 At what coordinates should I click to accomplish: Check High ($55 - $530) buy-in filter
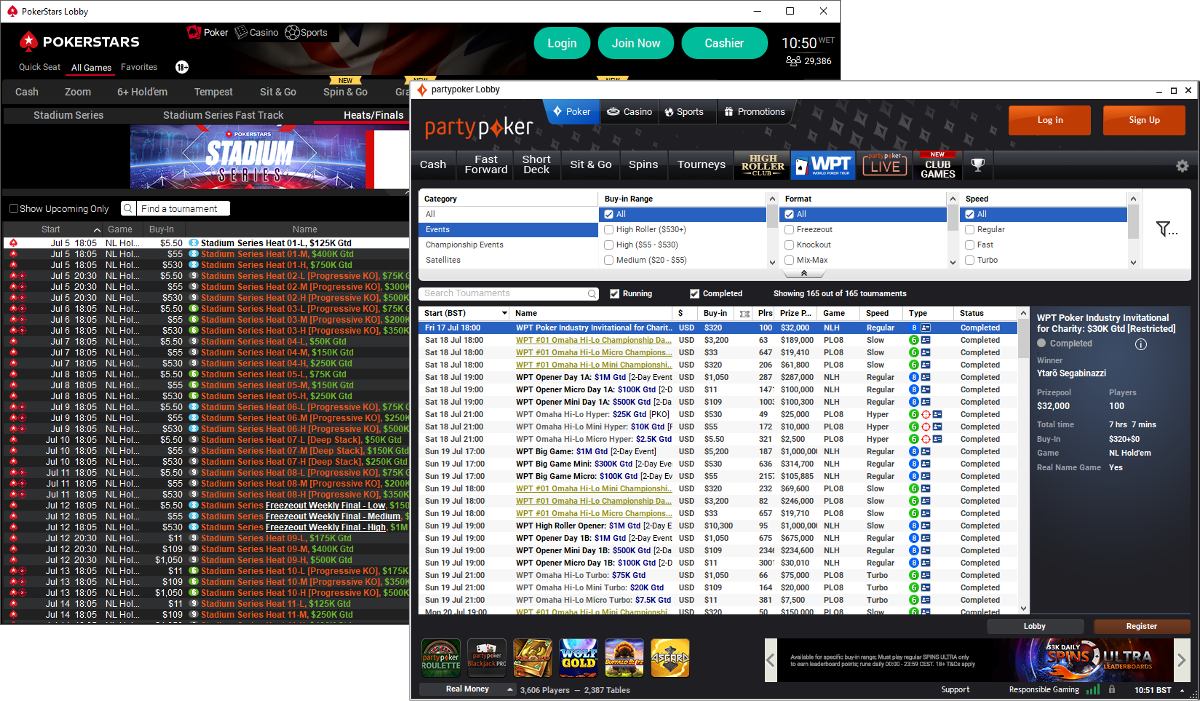coord(607,244)
